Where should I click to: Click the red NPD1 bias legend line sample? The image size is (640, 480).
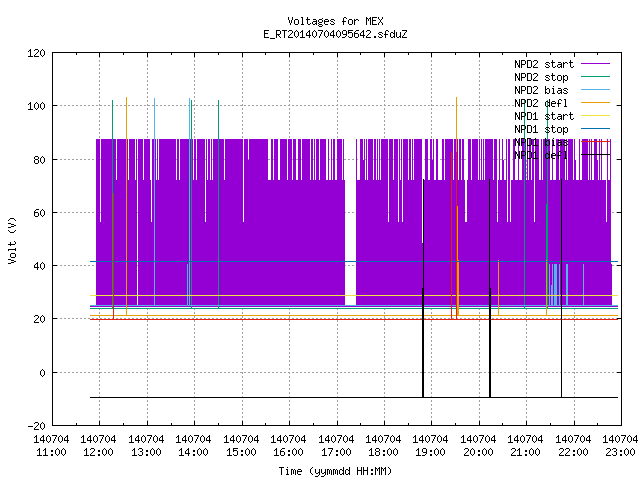click(x=596, y=141)
